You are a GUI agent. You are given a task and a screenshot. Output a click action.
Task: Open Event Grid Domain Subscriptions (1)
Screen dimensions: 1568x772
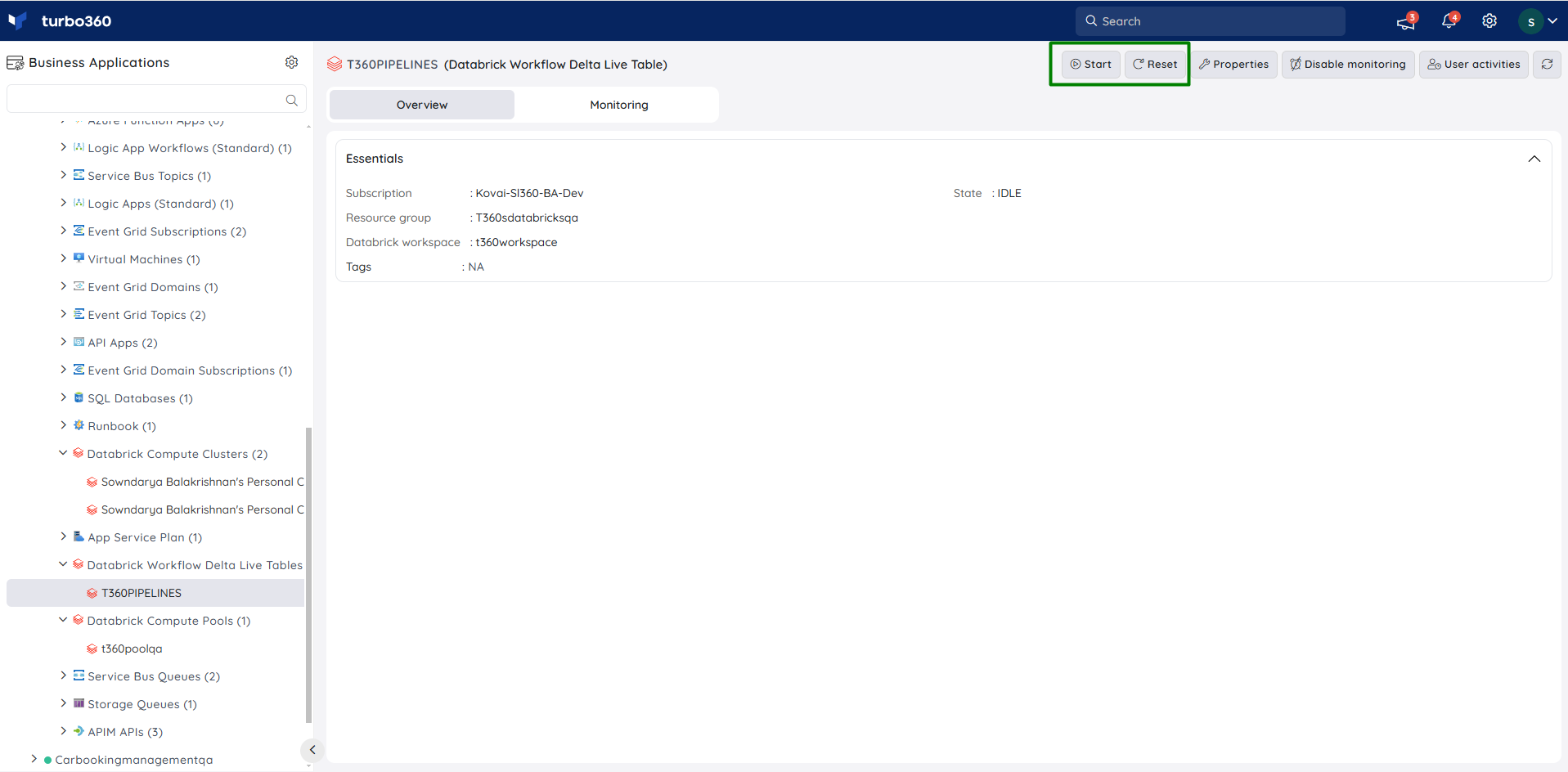[190, 370]
